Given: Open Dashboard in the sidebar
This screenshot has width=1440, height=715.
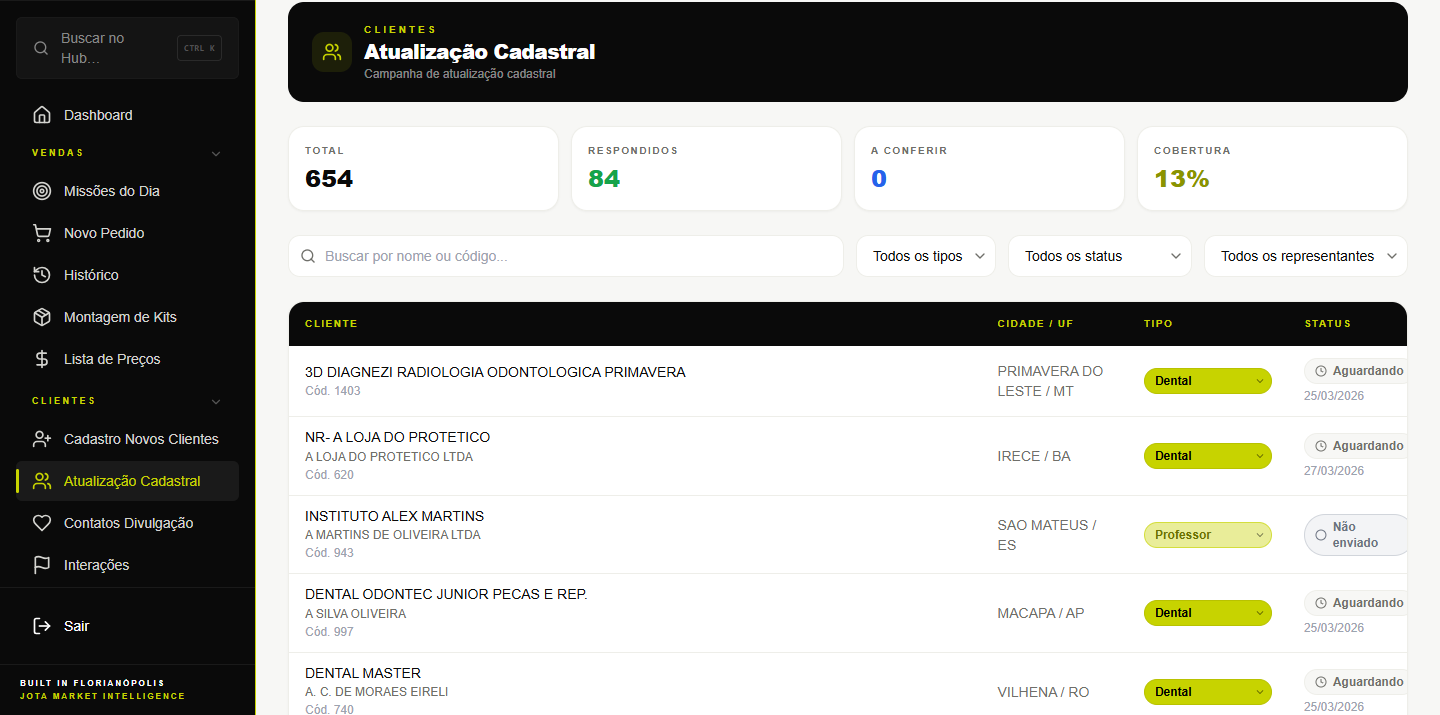Looking at the screenshot, I should click(x=128, y=115).
